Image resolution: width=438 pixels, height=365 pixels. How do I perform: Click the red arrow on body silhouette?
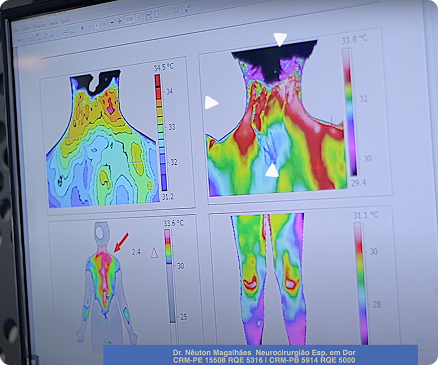click(x=121, y=243)
